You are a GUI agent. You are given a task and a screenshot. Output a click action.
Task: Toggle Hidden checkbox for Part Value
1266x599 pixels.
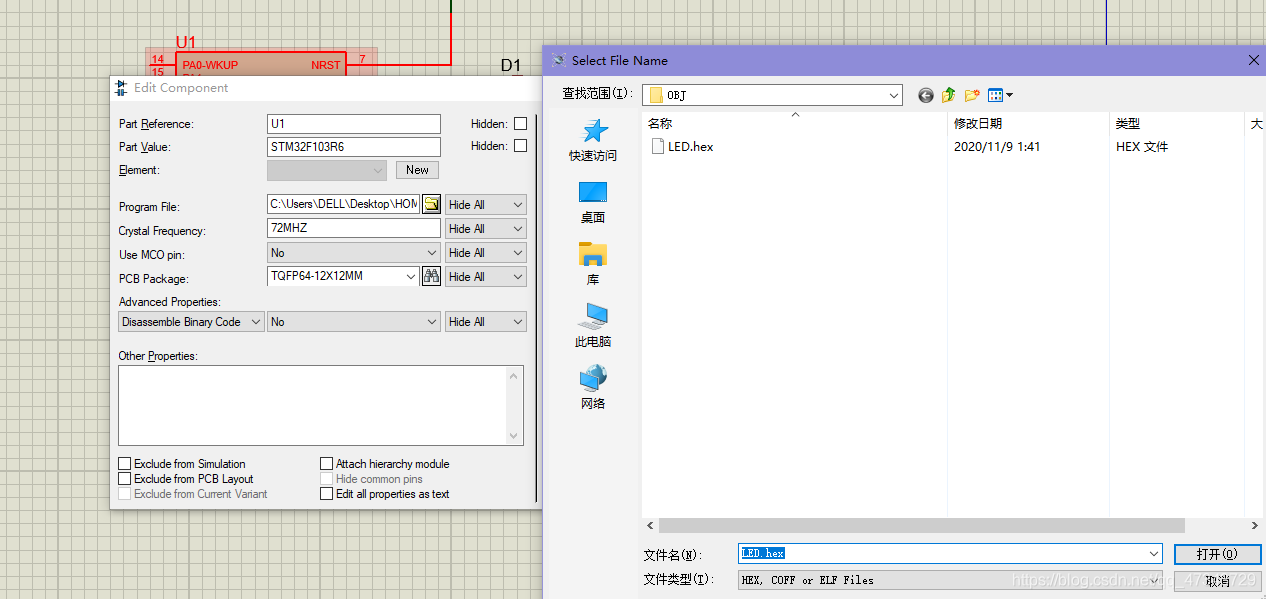tap(520, 146)
